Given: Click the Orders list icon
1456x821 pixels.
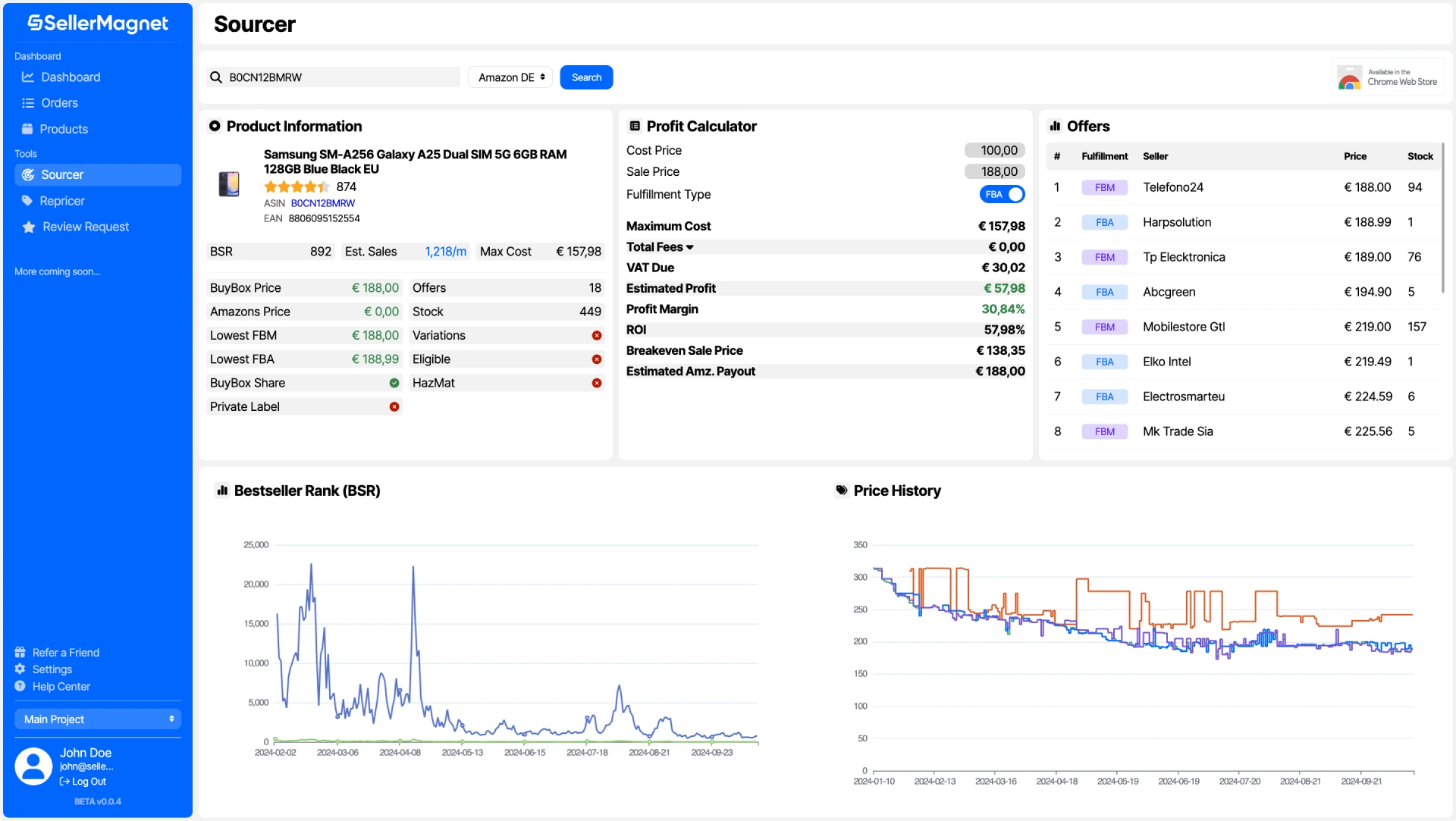Looking at the screenshot, I should pos(28,103).
